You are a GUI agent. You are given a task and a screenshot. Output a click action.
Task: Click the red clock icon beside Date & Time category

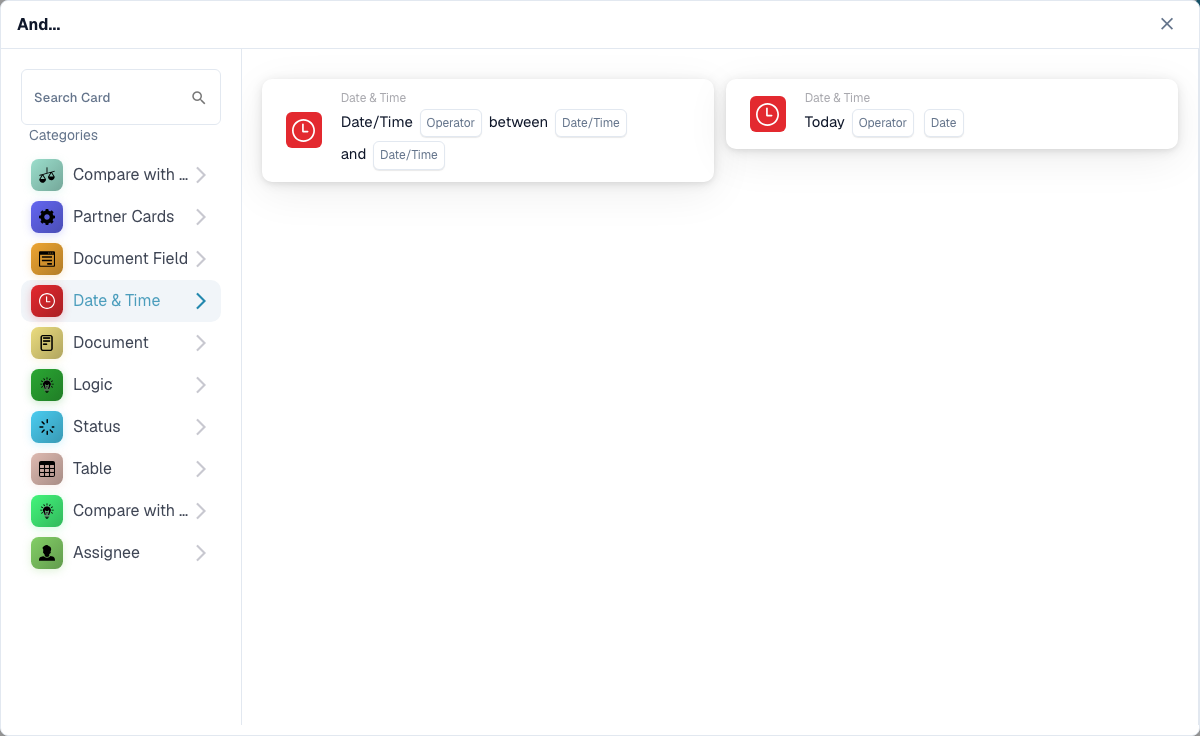(47, 301)
